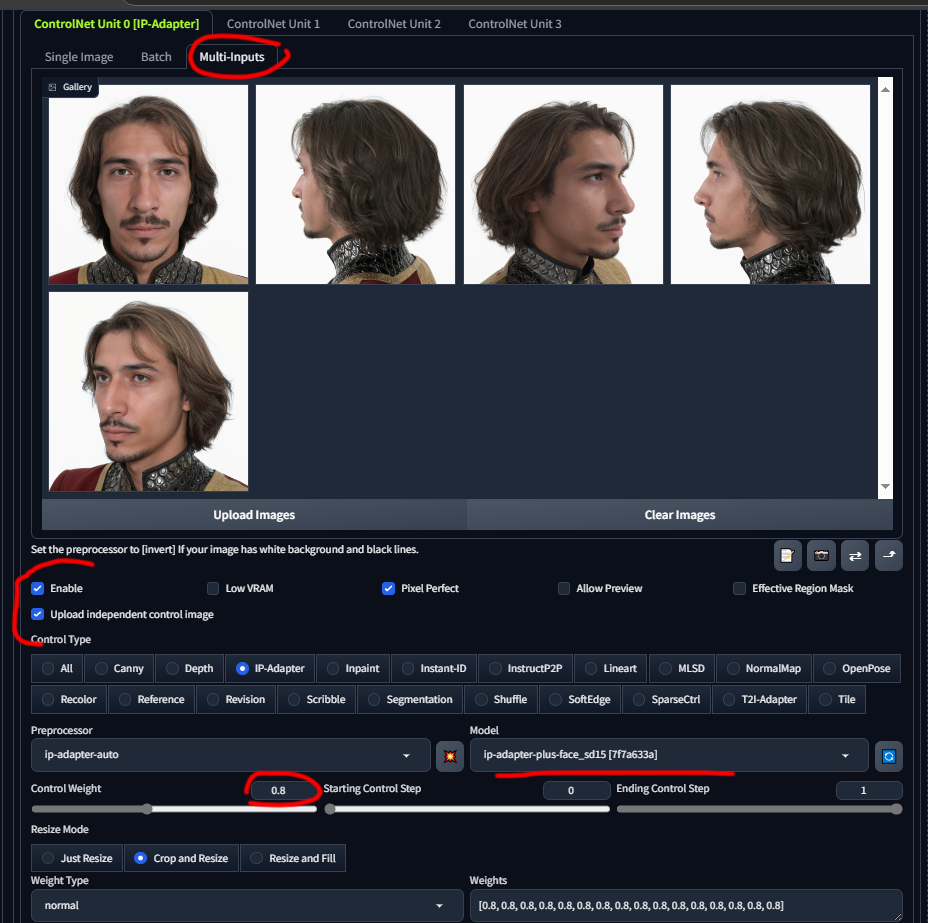
Task: Select the Recolor control type
Action: tap(69, 699)
